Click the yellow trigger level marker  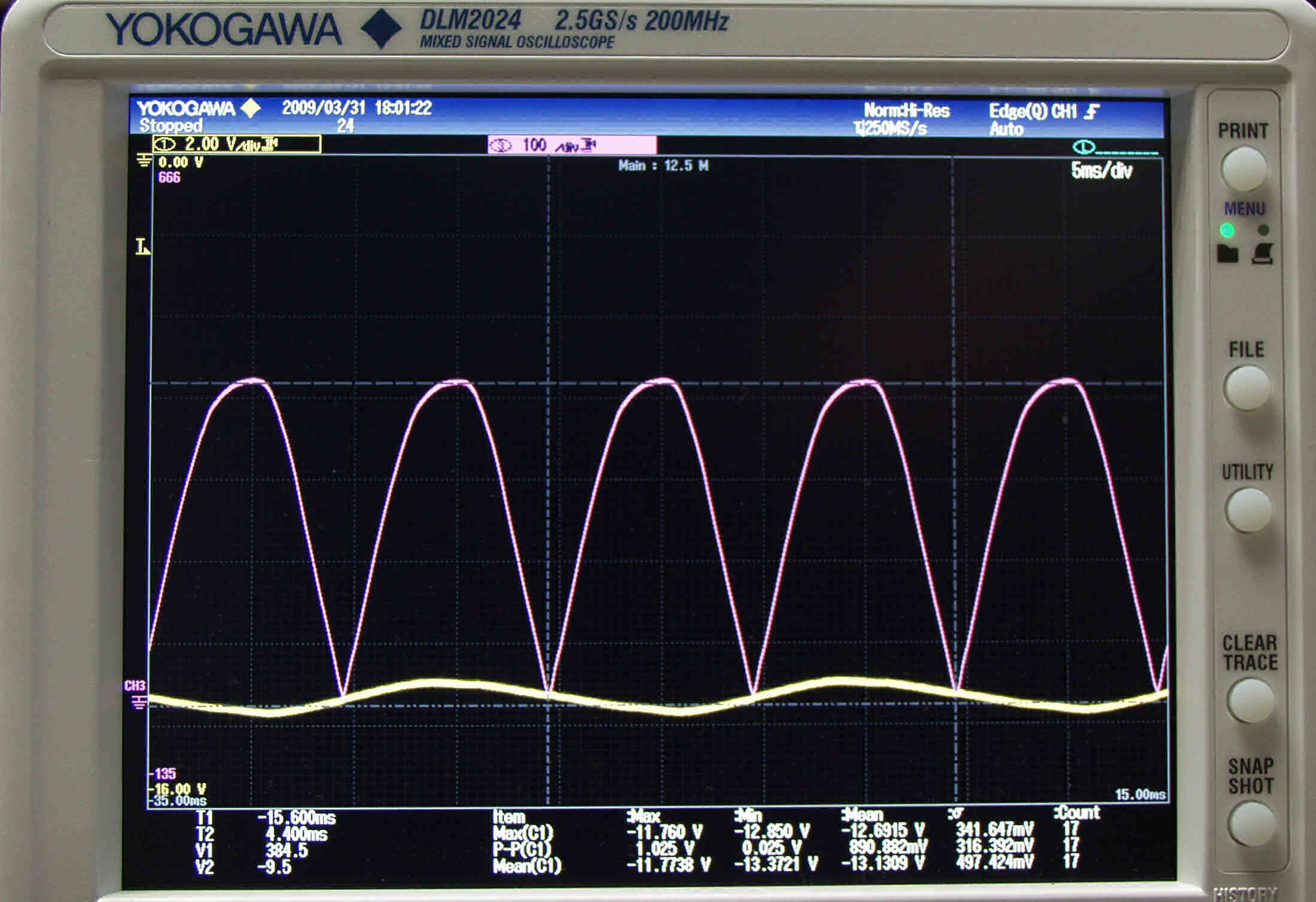click(x=143, y=247)
